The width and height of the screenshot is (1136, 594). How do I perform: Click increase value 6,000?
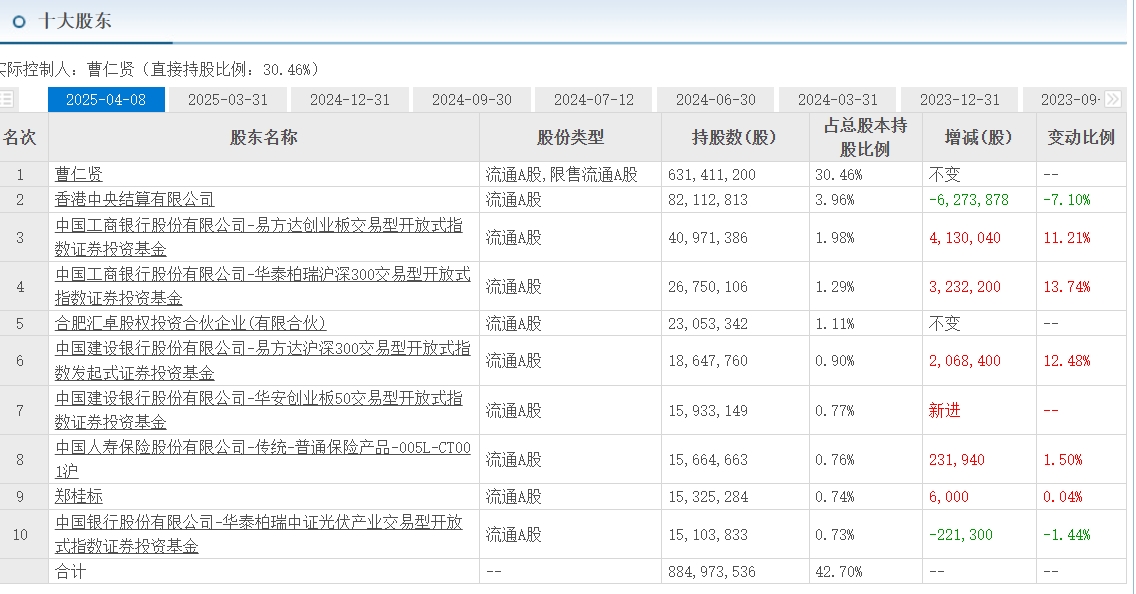(x=949, y=497)
